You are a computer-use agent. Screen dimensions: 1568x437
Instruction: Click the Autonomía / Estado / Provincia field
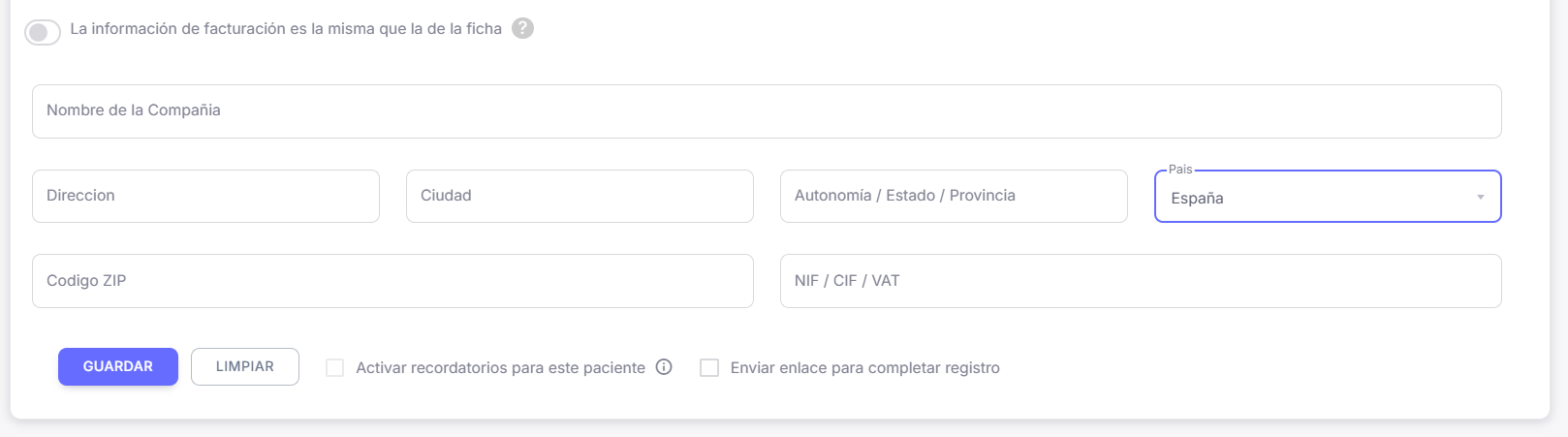954,197
